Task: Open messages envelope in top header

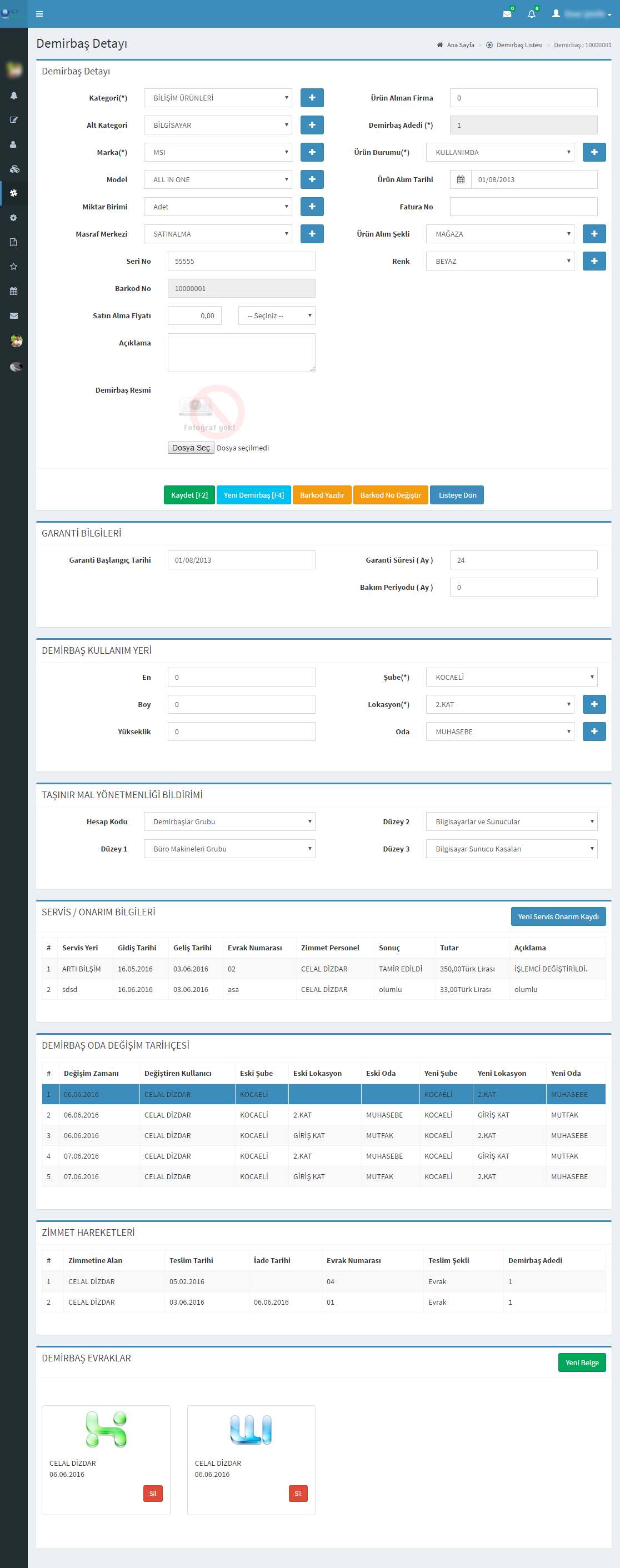Action: (x=507, y=14)
